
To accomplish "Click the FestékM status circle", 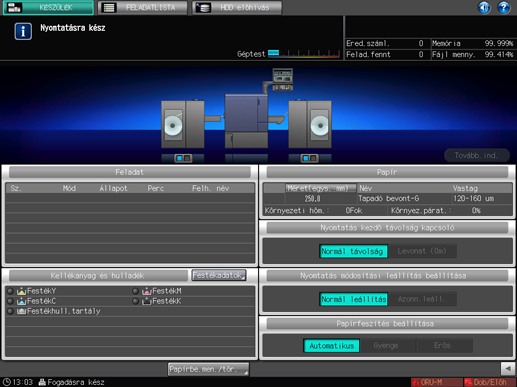I will (135, 291).
